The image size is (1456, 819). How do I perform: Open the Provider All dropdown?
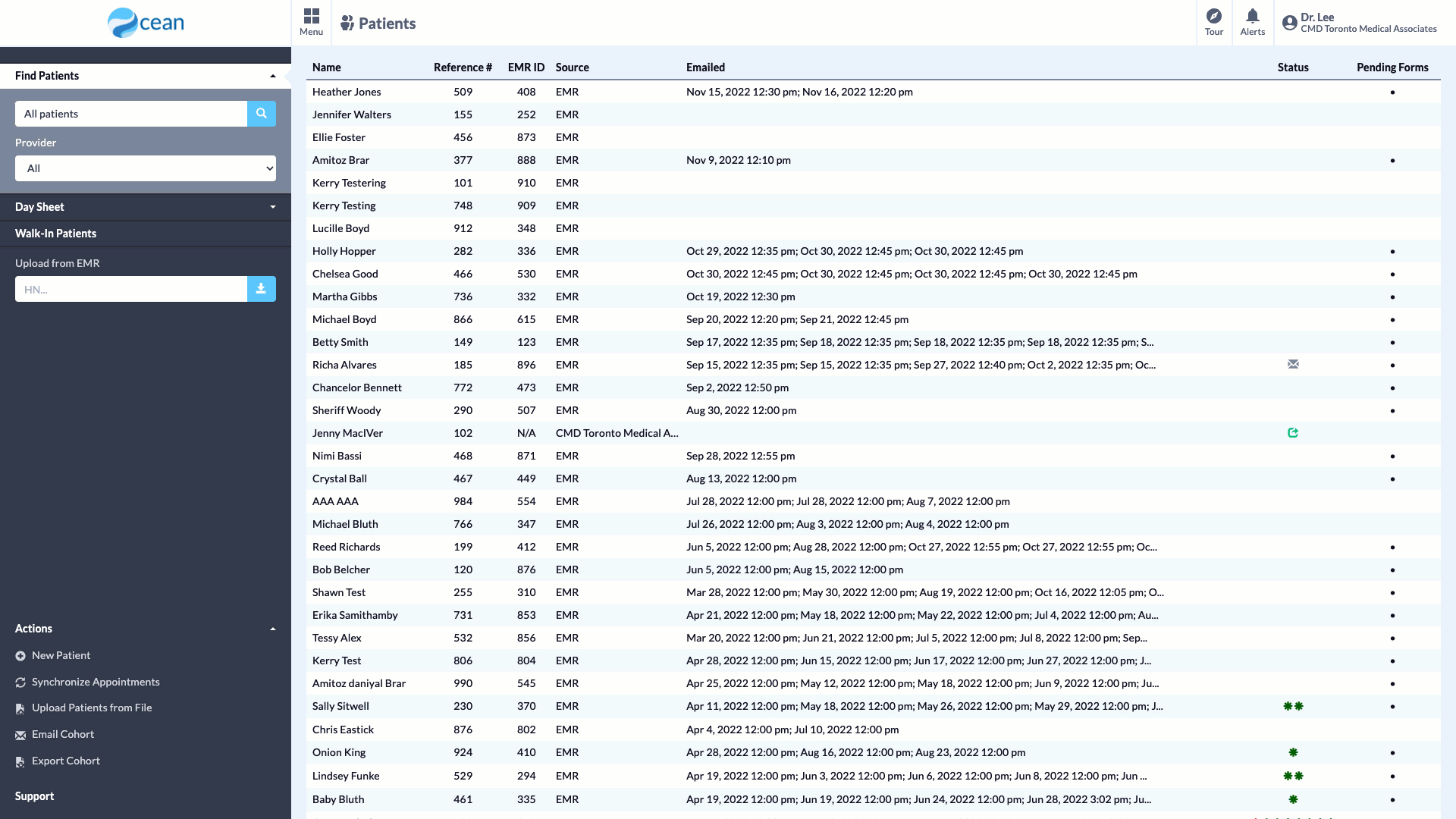tap(146, 168)
